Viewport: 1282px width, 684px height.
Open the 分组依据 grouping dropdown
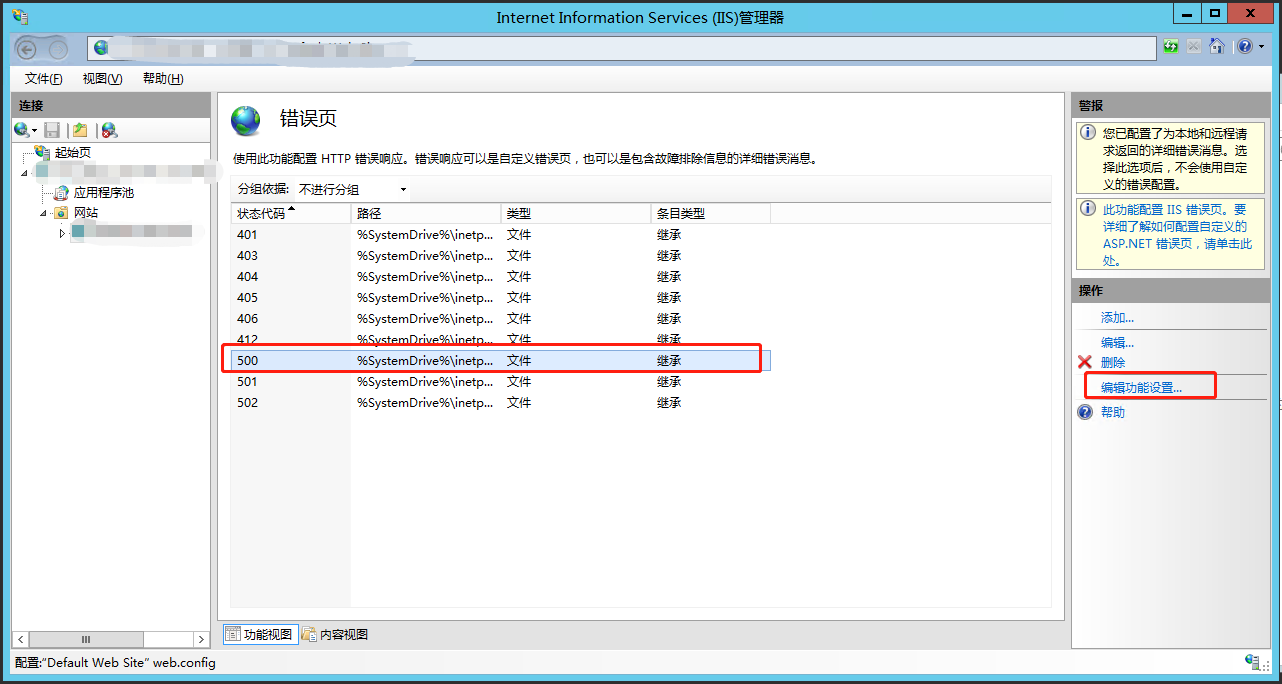[352, 189]
